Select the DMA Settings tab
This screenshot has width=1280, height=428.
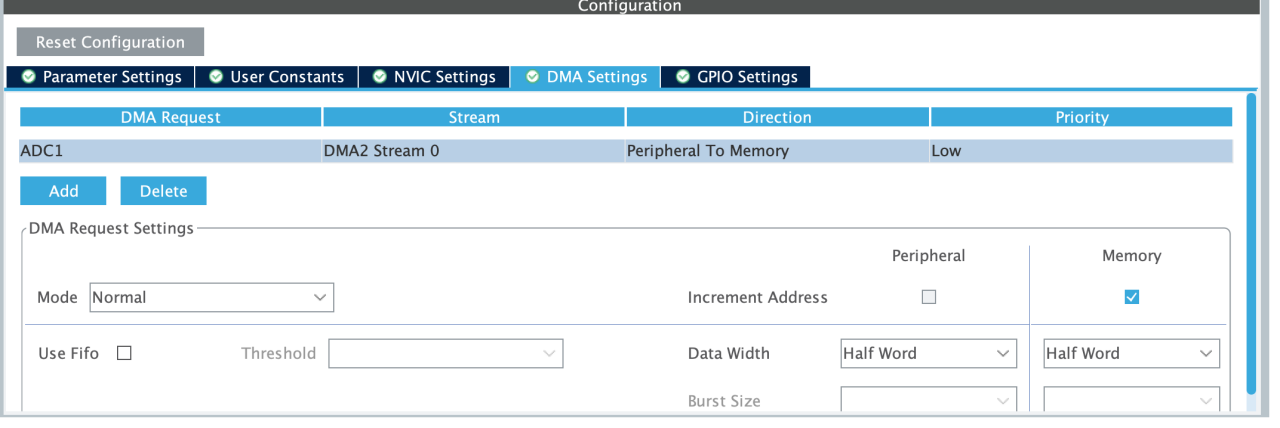[x=586, y=77]
